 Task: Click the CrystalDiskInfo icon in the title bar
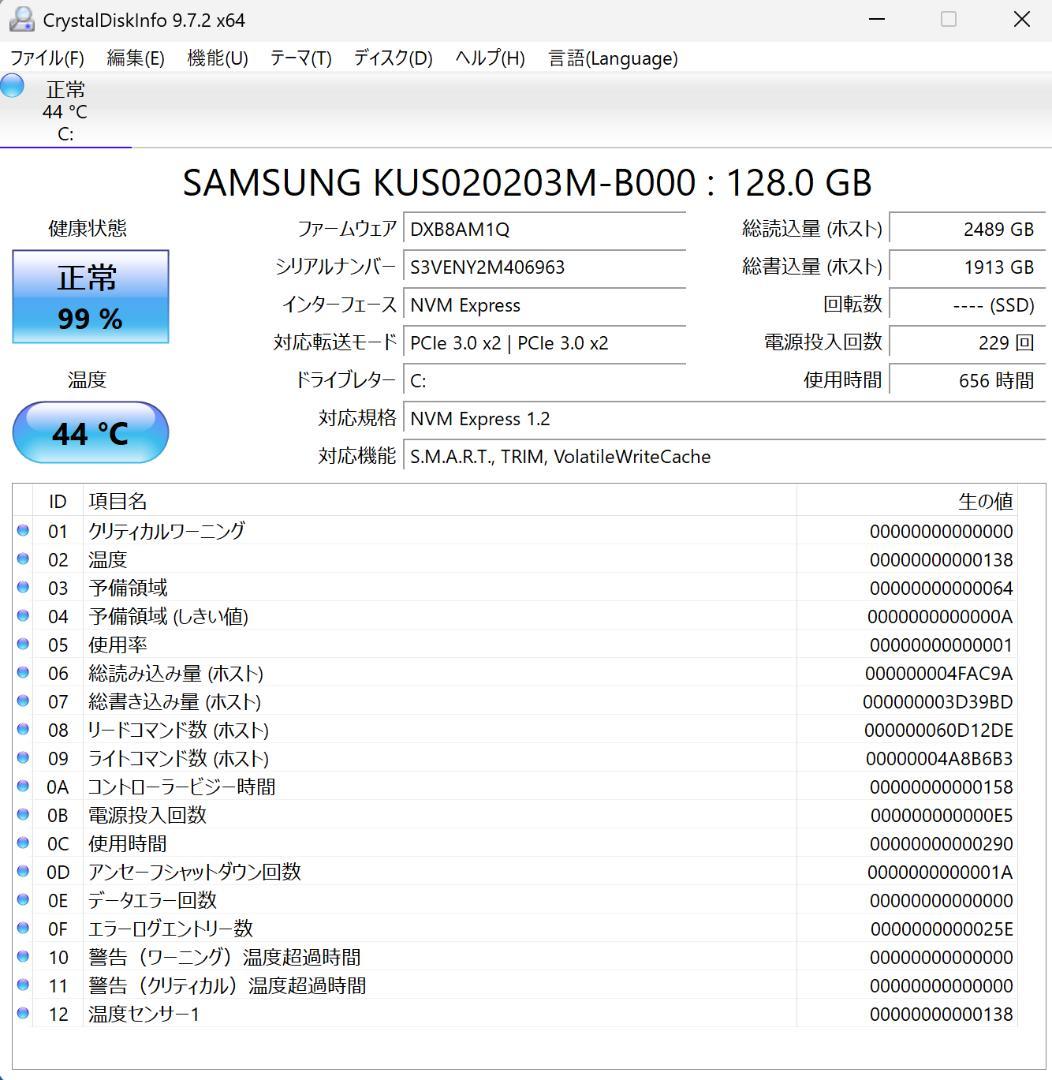[21, 19]
